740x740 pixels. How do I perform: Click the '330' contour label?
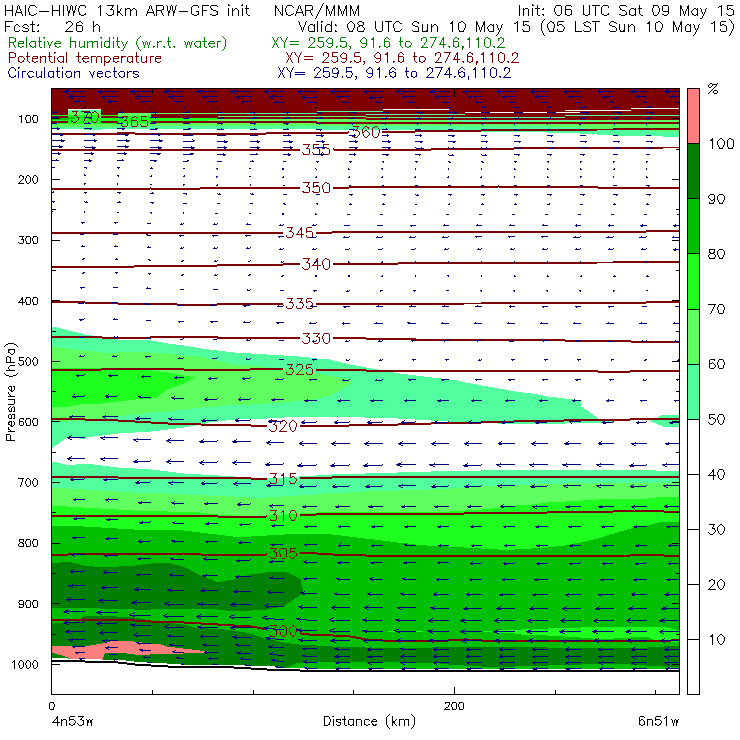click(x=316, y=338)
